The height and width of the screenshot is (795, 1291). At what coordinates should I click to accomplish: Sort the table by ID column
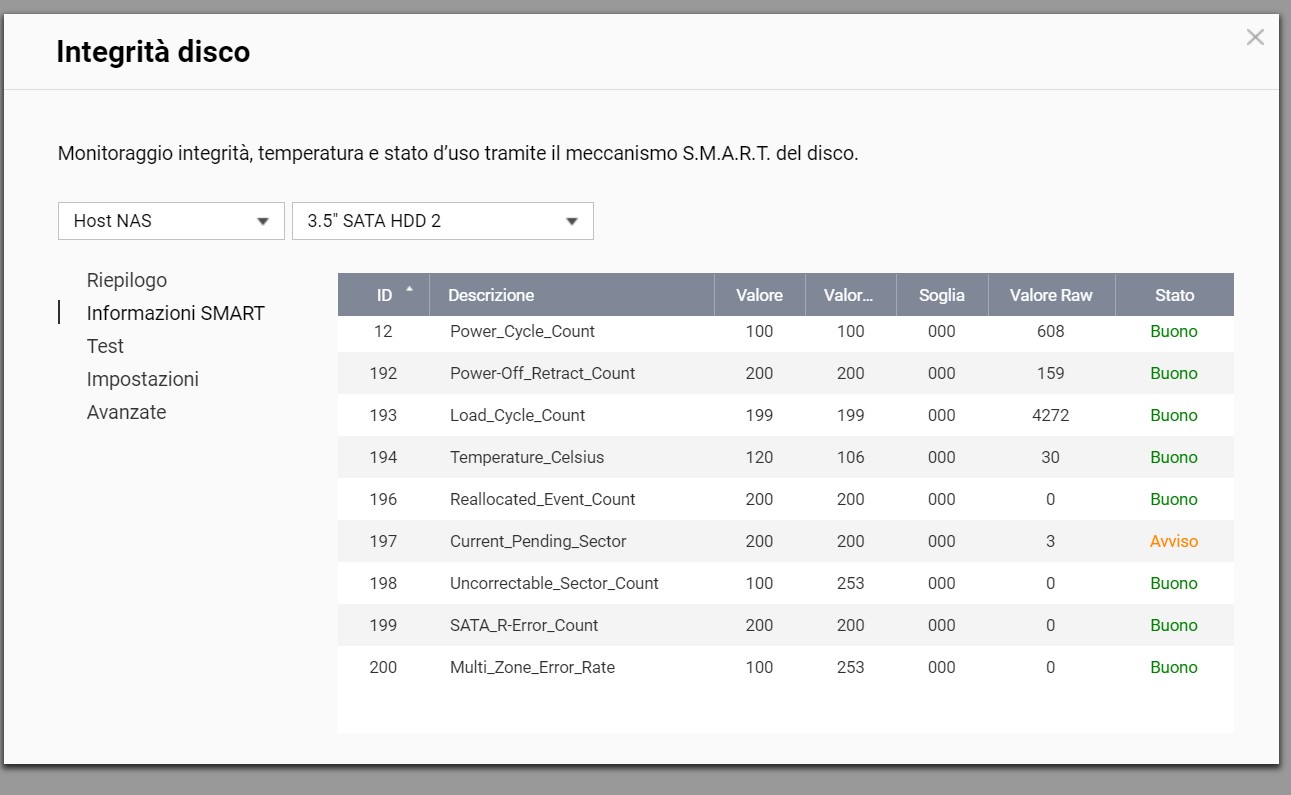(x=384, y=295)
